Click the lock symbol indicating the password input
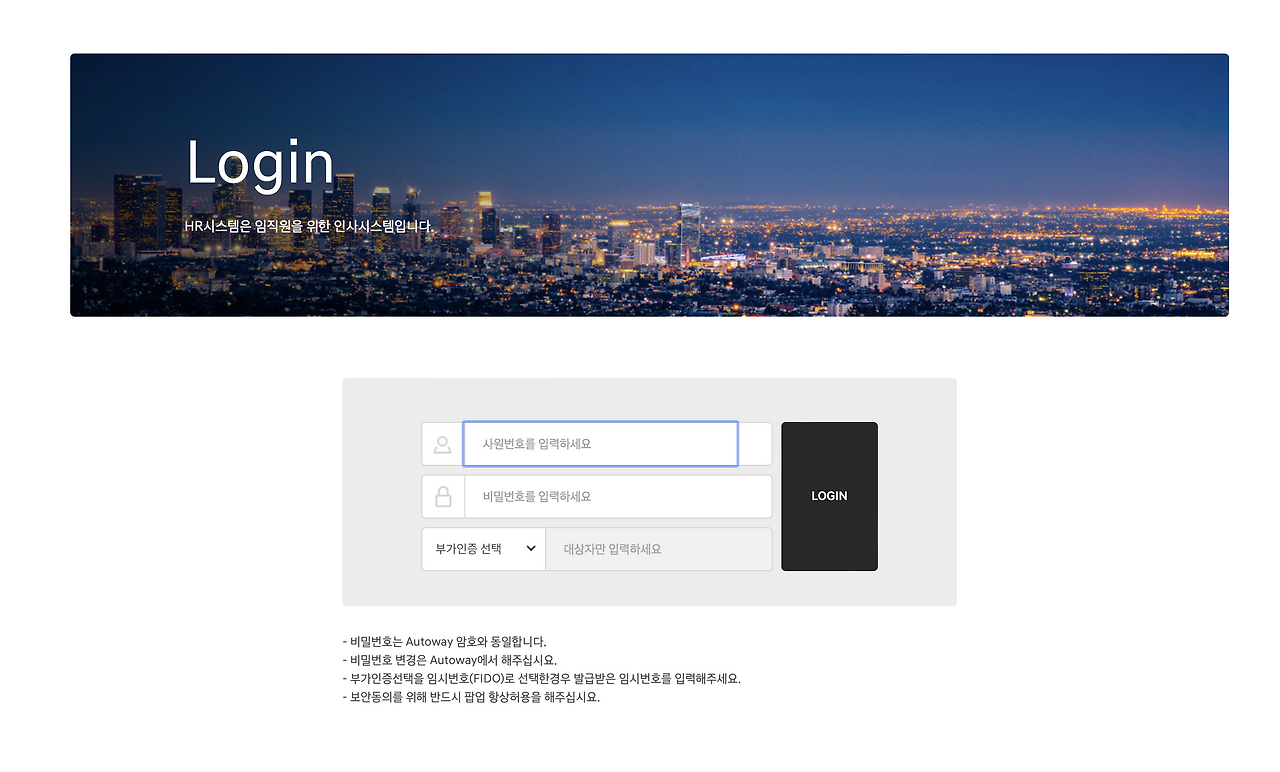 pos(442,496)
